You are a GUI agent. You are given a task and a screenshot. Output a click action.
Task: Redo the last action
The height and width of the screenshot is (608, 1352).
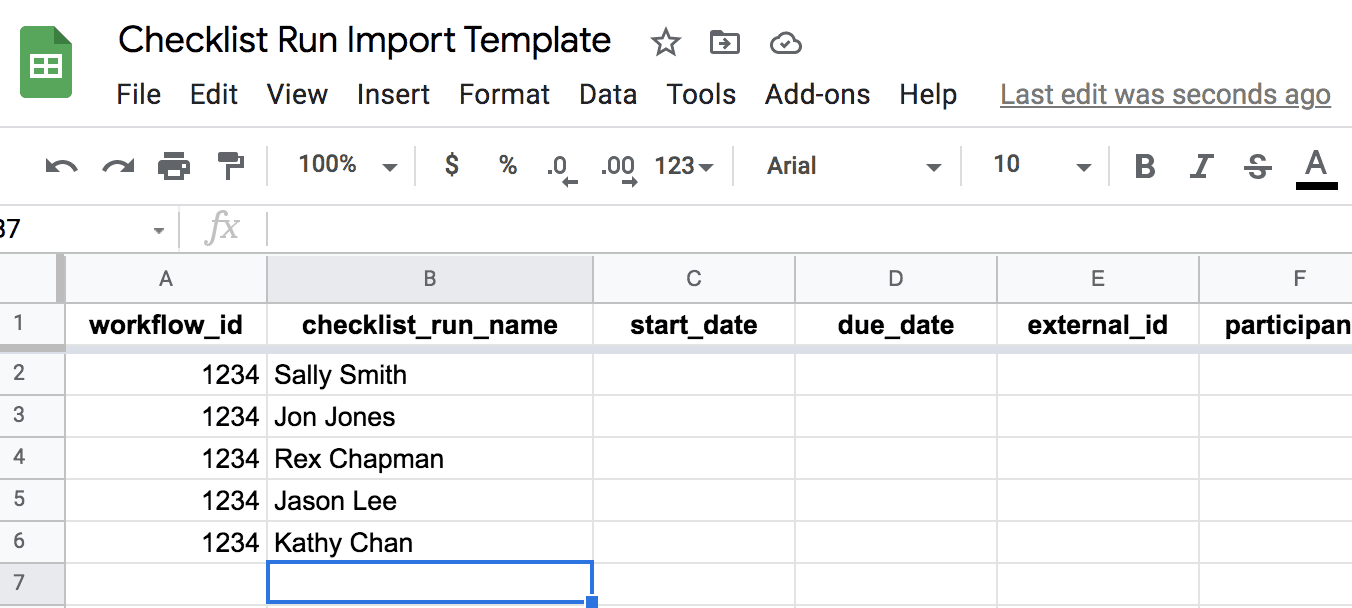pyautogui.click(x=118, y=166)
